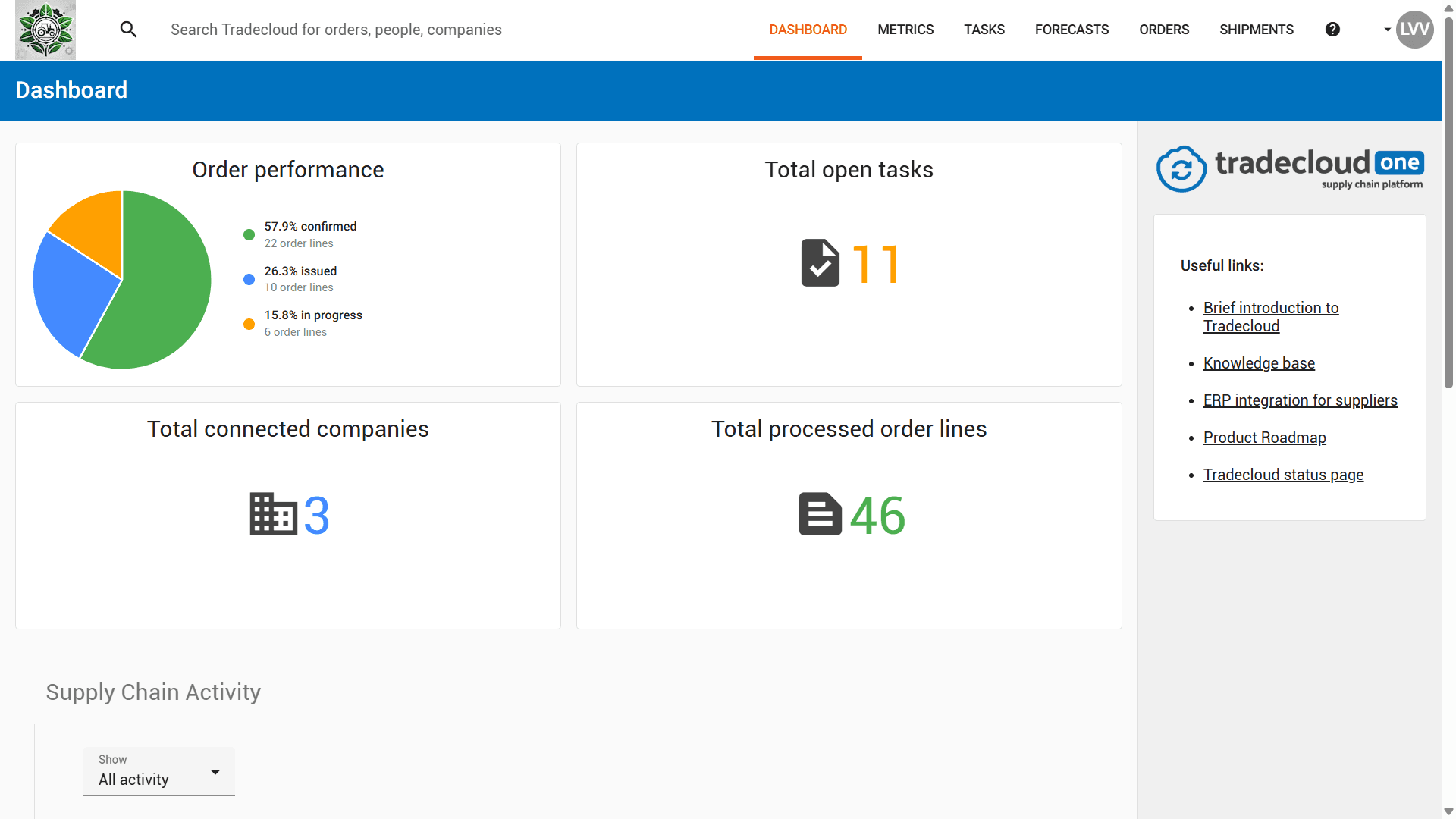Click the processed order lines count 46

pyautogui.click(x=877, y=516)
